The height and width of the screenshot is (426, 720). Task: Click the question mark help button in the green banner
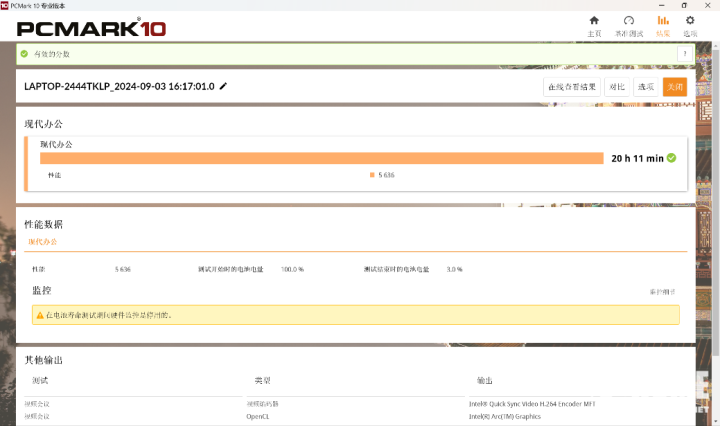(685, 54)
